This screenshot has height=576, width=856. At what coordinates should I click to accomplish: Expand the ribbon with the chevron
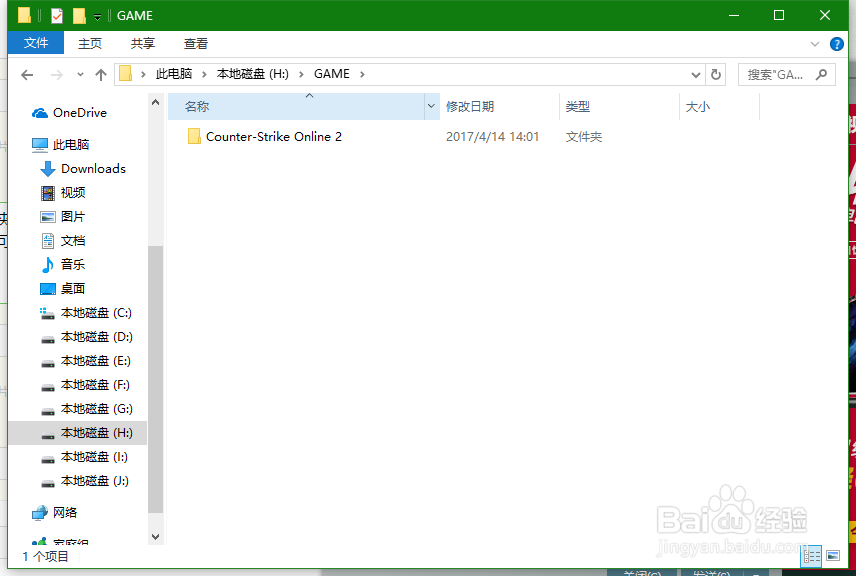[815, 44]
